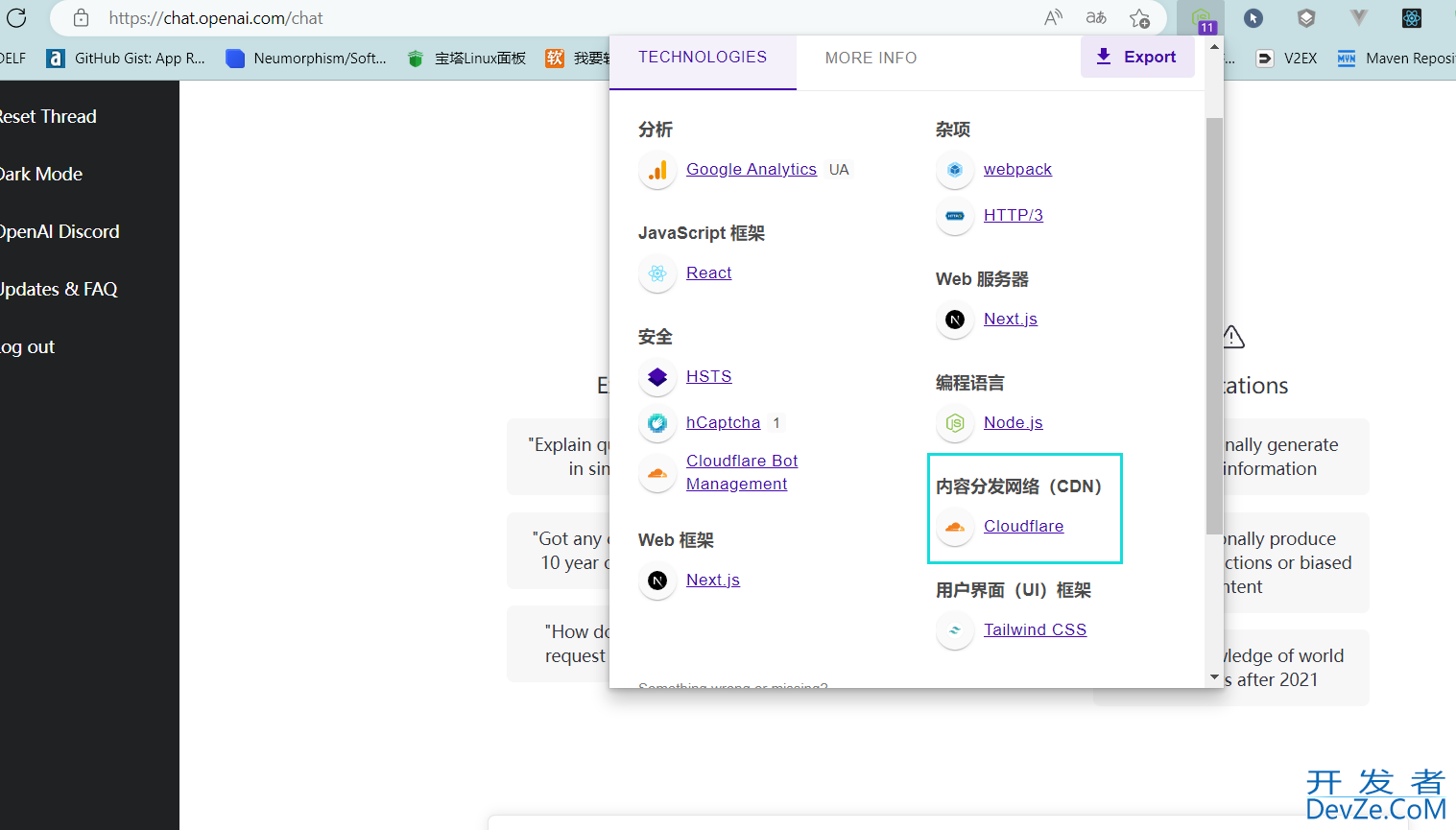Click the Tailwind CSS logo icon

tap(955, 630)
